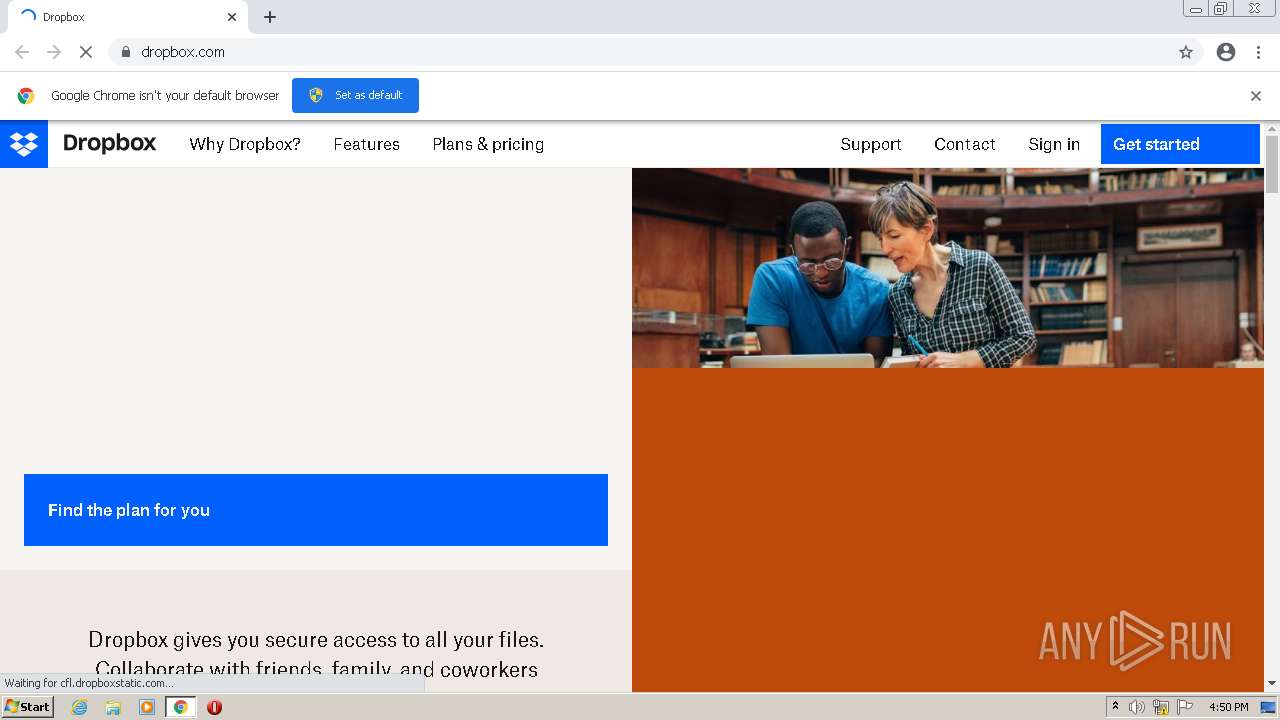Click 'Dropbox gives you secure access' text
Image resolution: width=1280 pixels, height=720 pixels.
tap(316, 639)
